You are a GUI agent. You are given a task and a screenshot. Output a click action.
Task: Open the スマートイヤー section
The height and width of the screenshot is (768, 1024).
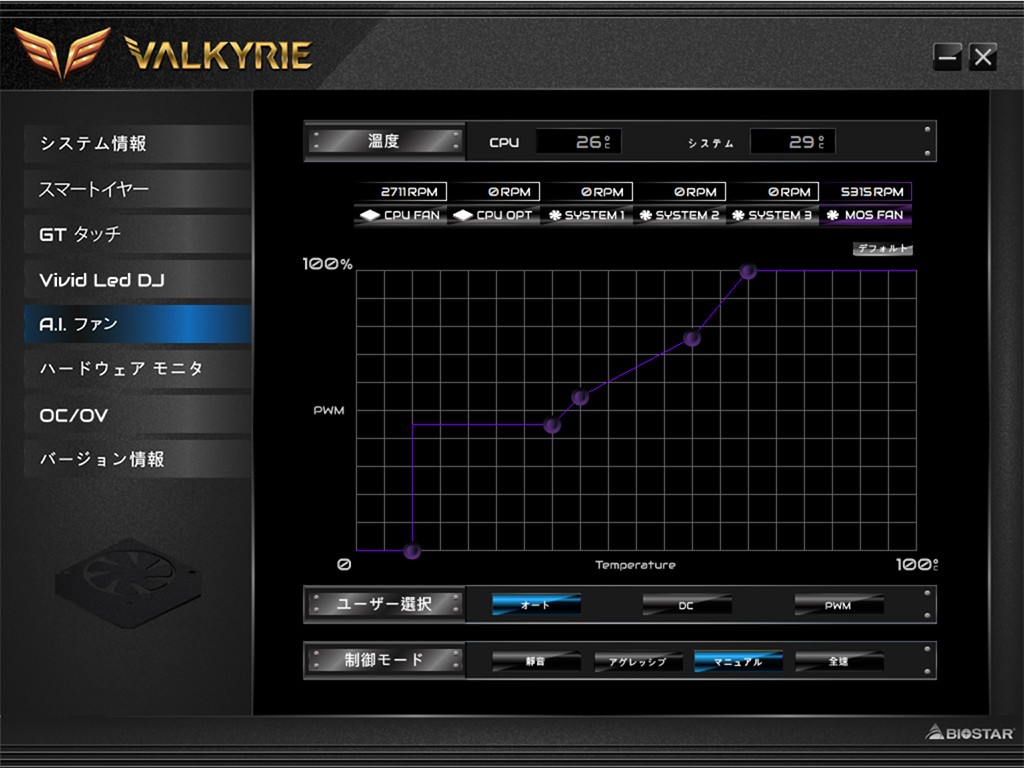[137, 189]
